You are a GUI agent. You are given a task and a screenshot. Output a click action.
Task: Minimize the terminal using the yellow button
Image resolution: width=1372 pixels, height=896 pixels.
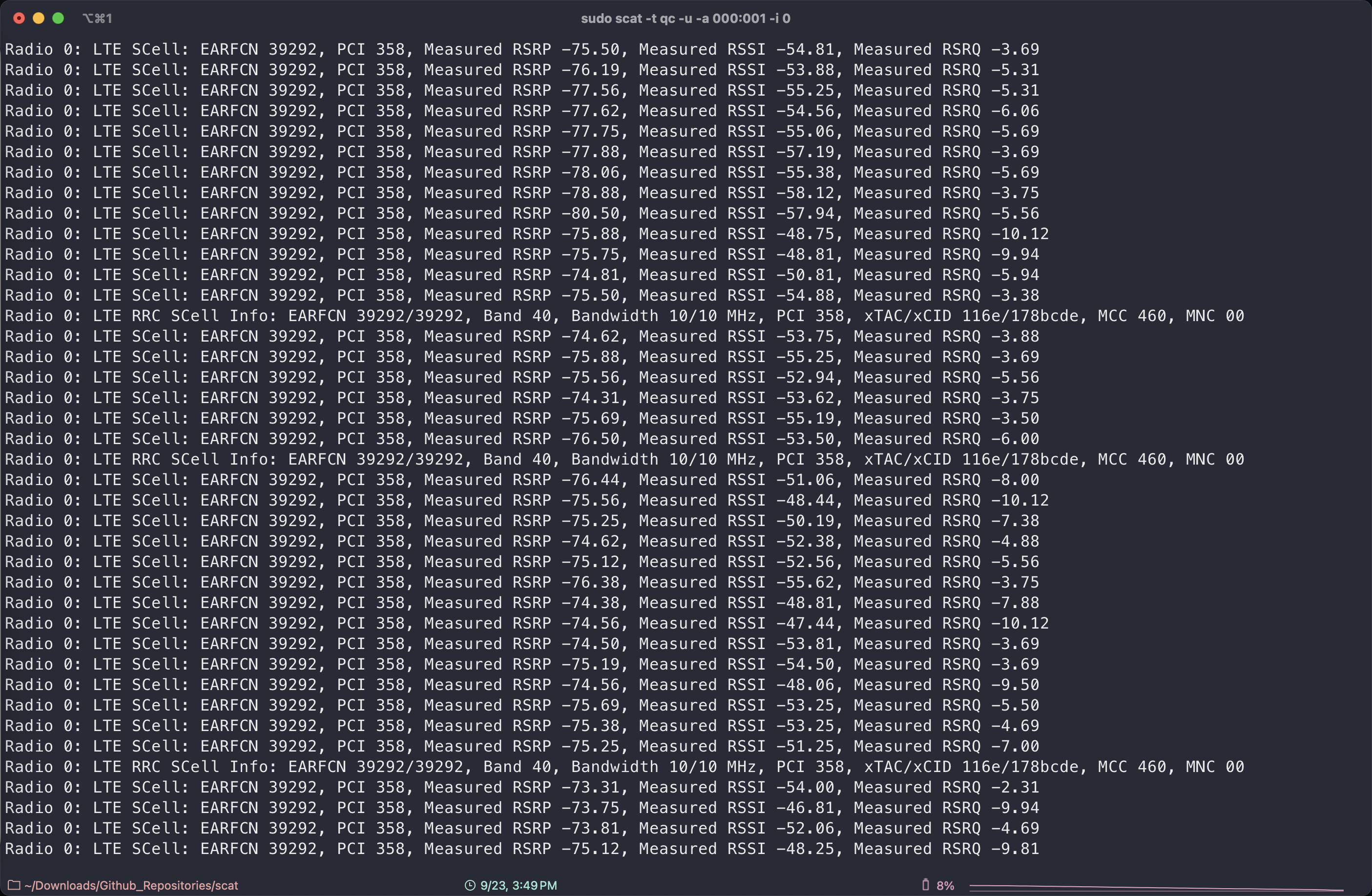39,19
